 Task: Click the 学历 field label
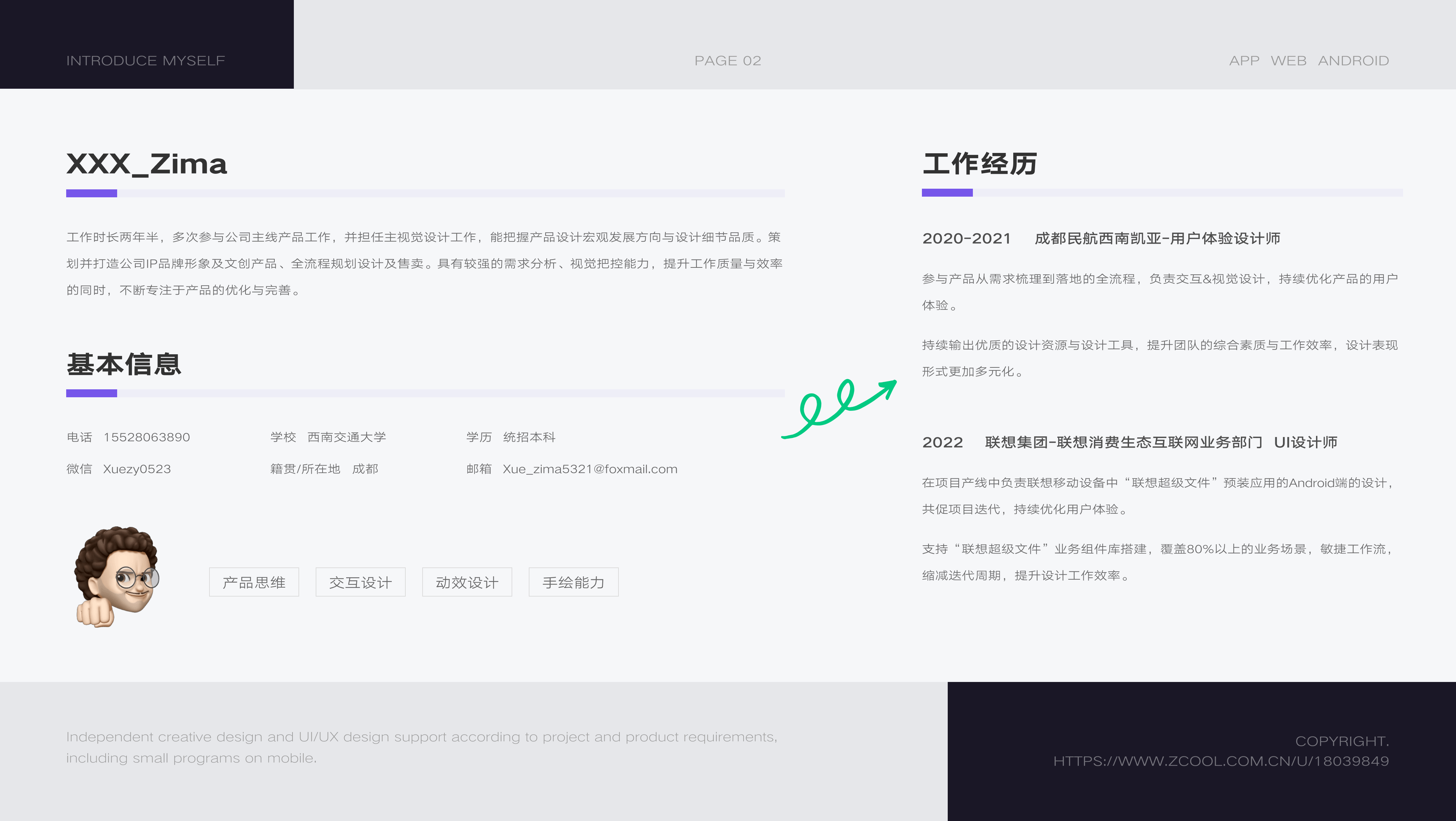pyautogui.click(x=479, y=437)
